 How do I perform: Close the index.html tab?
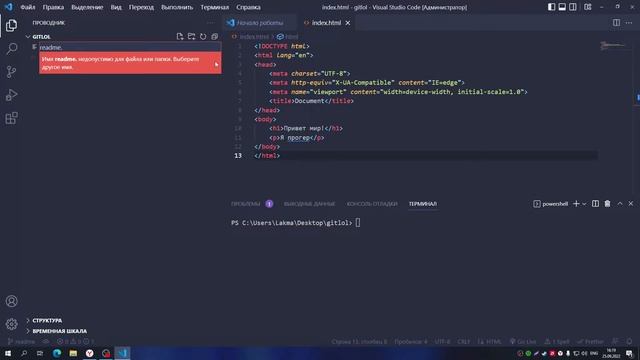(348, 23)
